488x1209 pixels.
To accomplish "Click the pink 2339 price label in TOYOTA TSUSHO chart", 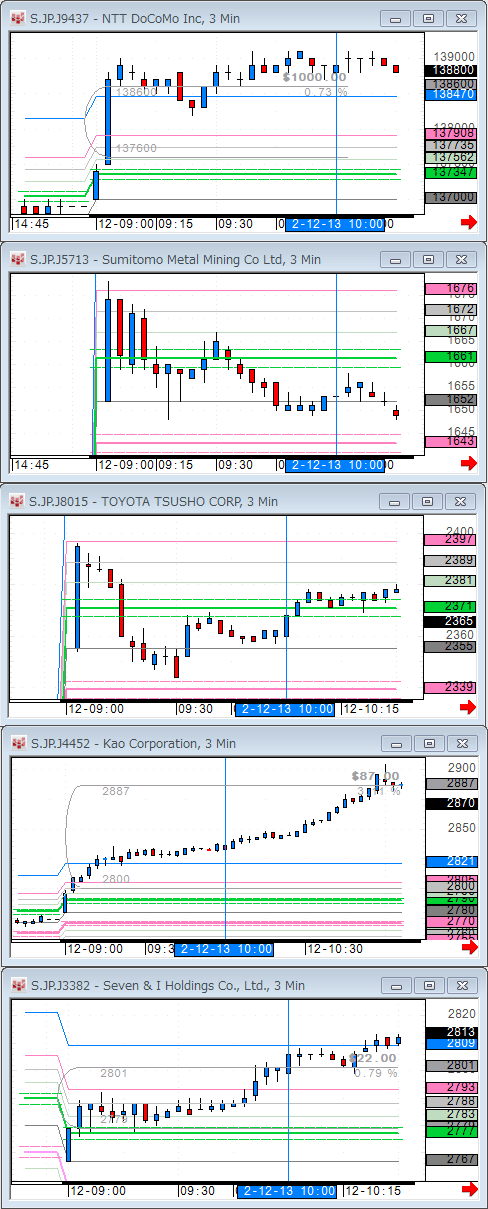I will pyautogui.click(x=451, y=688).
